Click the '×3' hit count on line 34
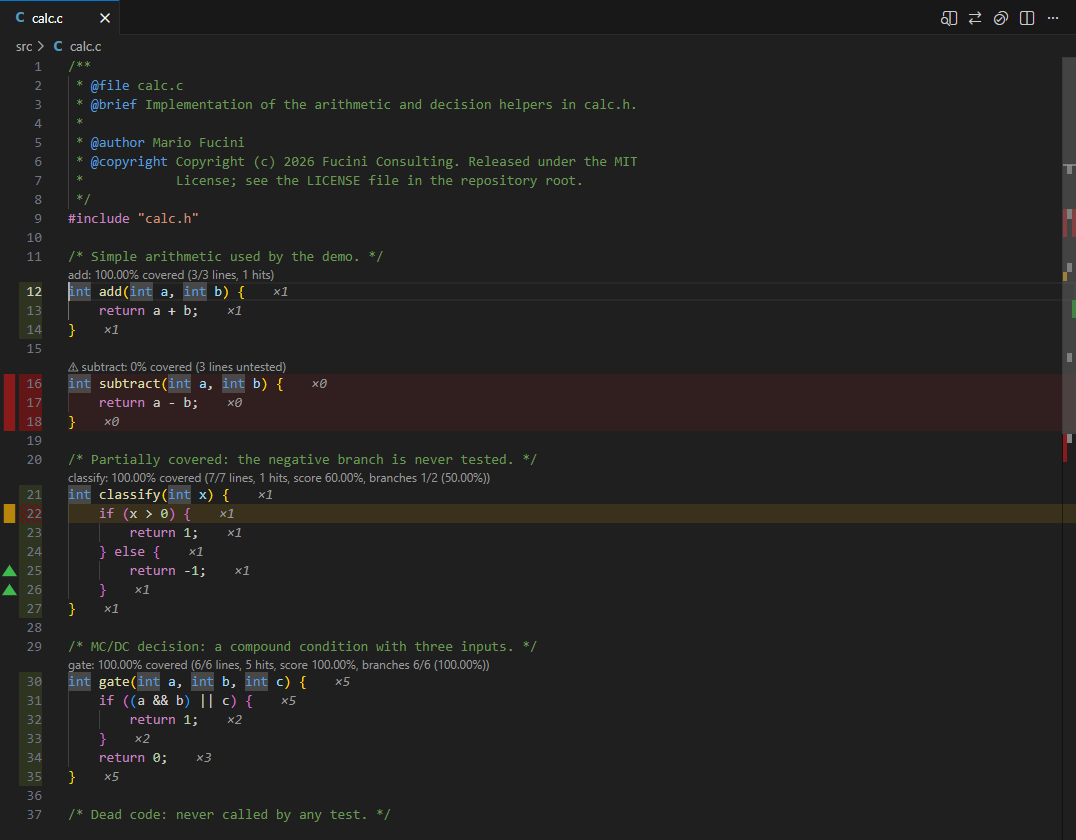Viewport: 1076px width, 840px height. coord(204,758)
